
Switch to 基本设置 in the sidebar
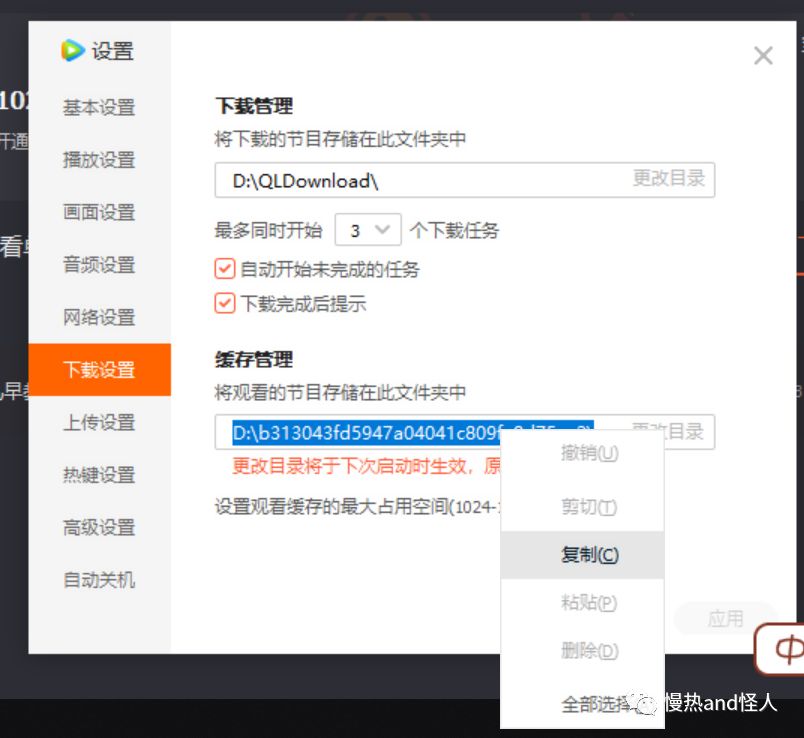100,107
